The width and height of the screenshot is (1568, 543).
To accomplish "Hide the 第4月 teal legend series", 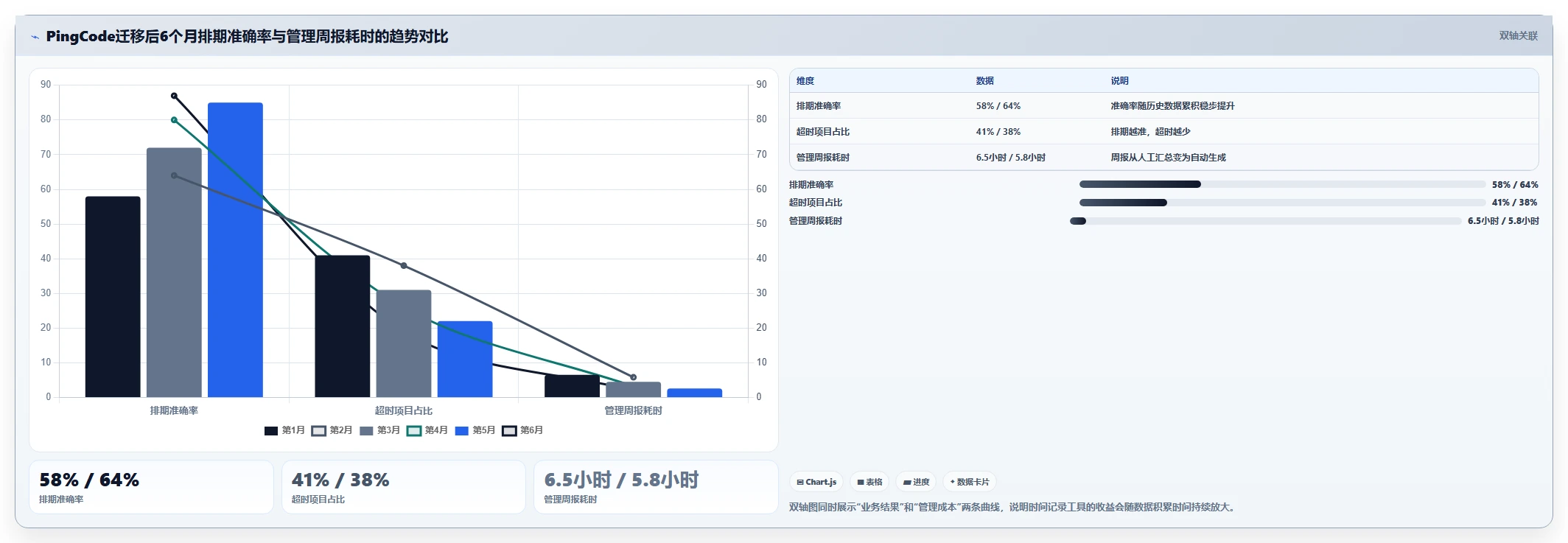I will coord(427,430).
